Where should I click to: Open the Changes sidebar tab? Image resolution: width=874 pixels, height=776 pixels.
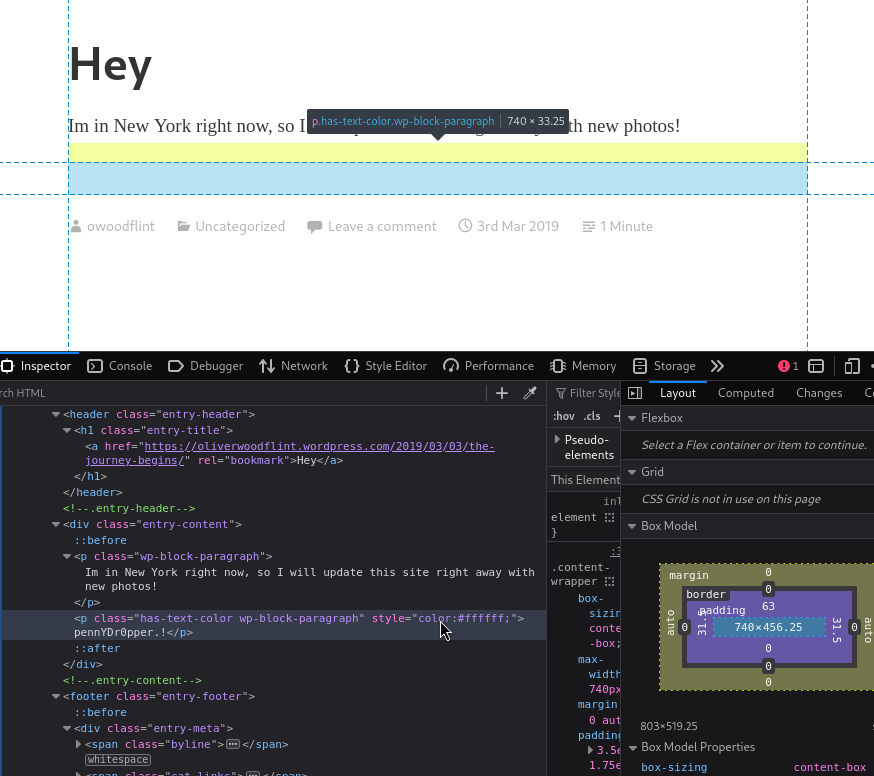[819, 393]
